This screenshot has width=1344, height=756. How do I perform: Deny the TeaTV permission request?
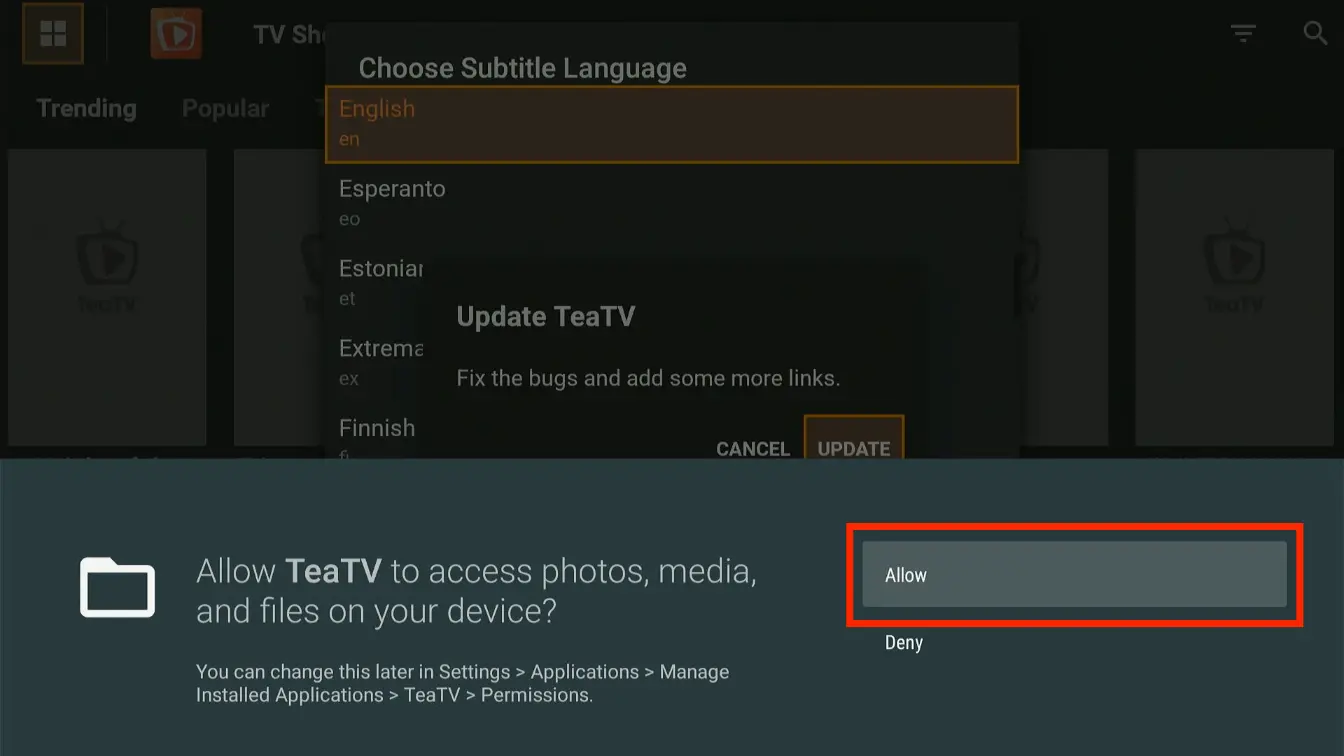pos(903,642)
